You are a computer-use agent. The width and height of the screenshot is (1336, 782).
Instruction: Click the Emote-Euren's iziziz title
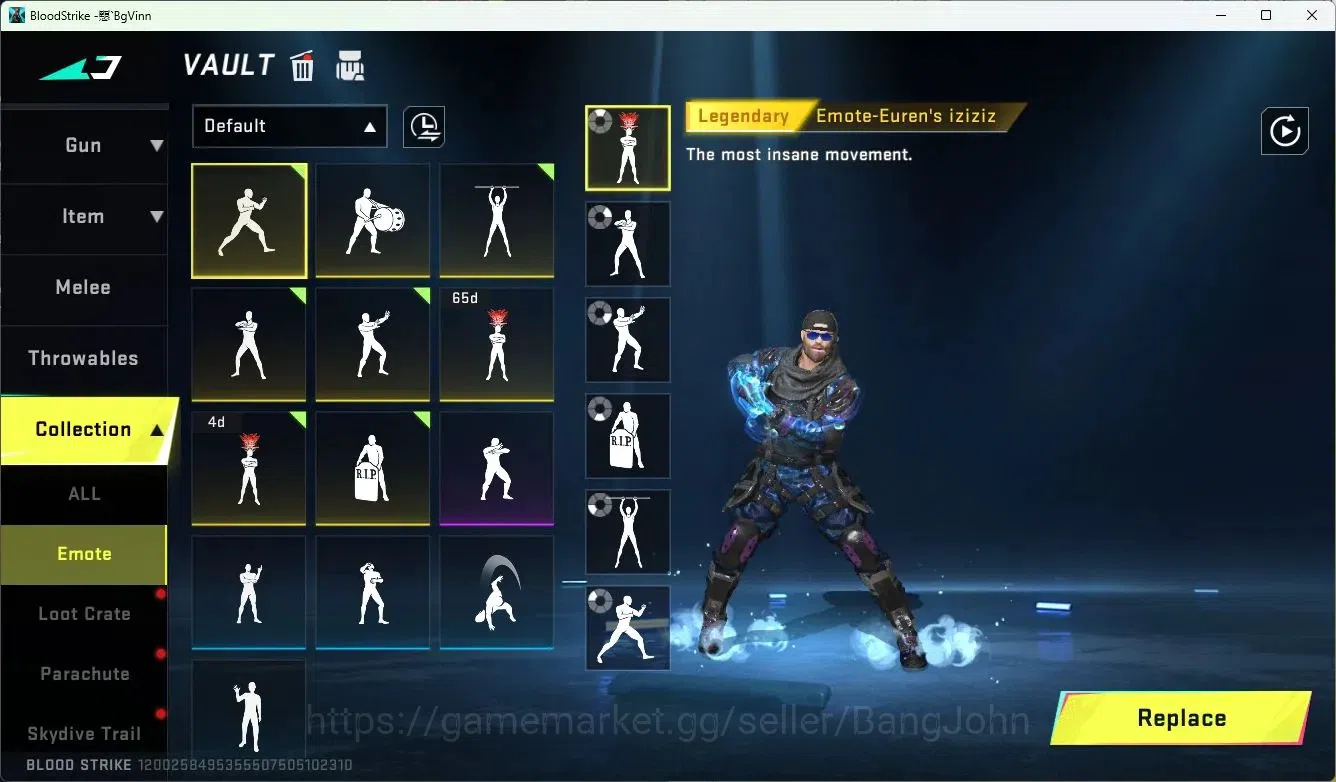point(906,117)
